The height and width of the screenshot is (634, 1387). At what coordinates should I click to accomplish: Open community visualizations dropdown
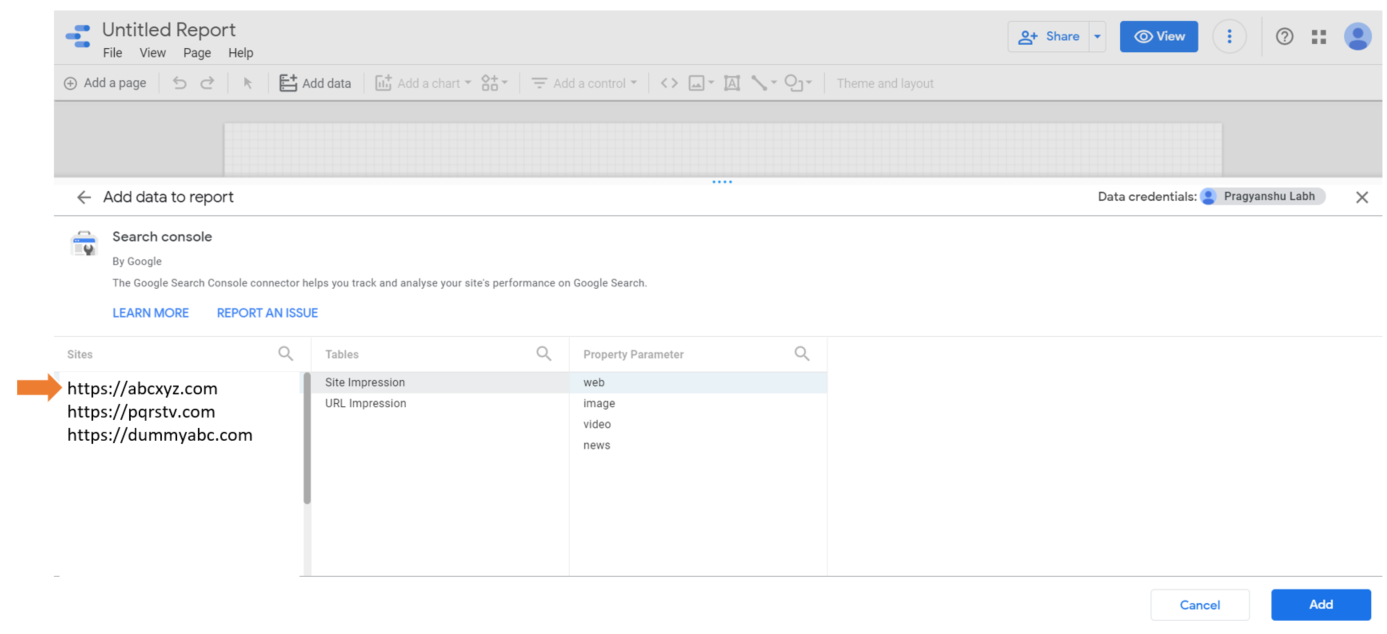[494, 83]
